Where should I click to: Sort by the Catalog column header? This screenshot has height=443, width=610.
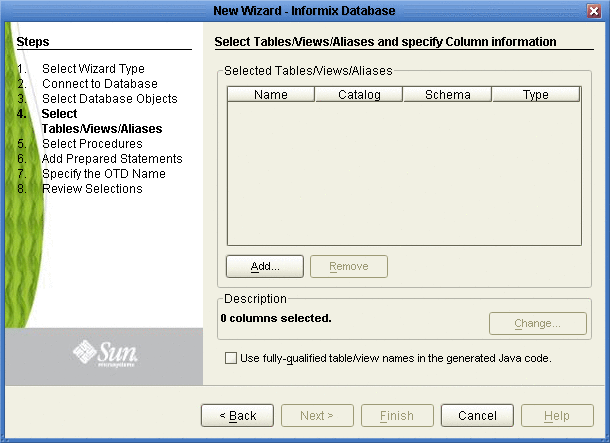(x=359, y=95)
